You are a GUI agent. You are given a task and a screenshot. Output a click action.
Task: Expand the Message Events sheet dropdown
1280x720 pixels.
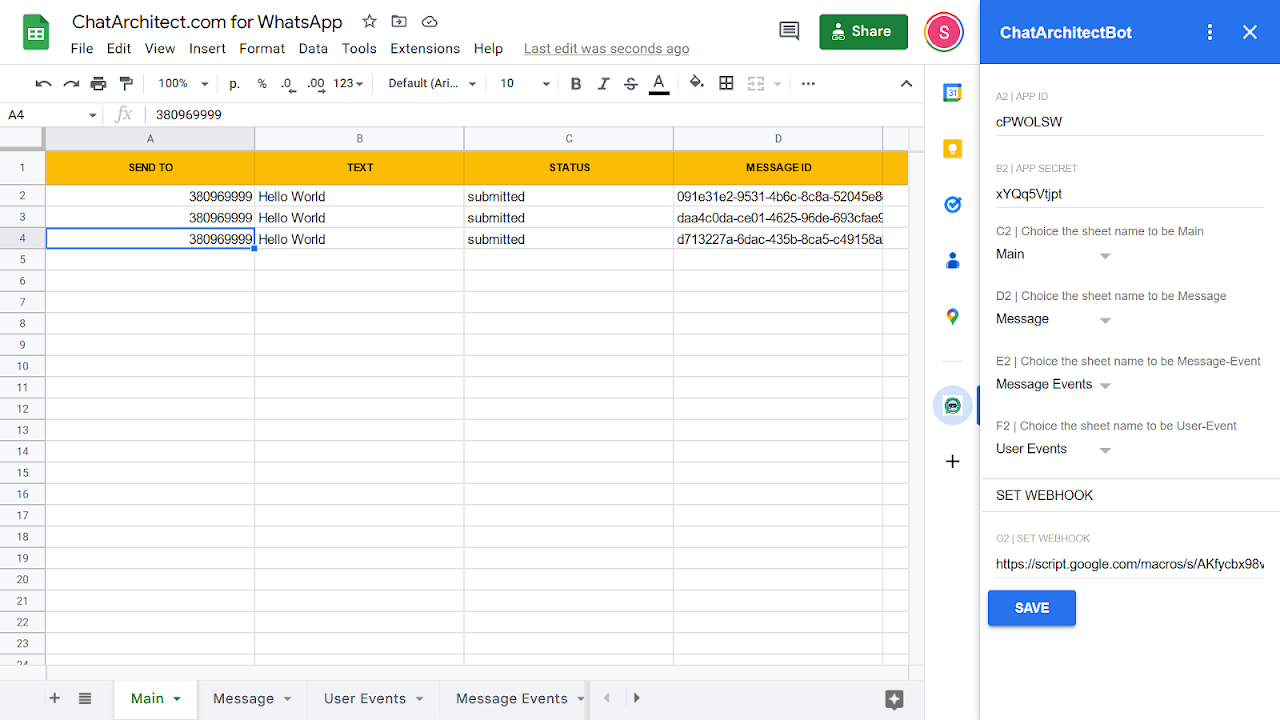click(1054, 385)
